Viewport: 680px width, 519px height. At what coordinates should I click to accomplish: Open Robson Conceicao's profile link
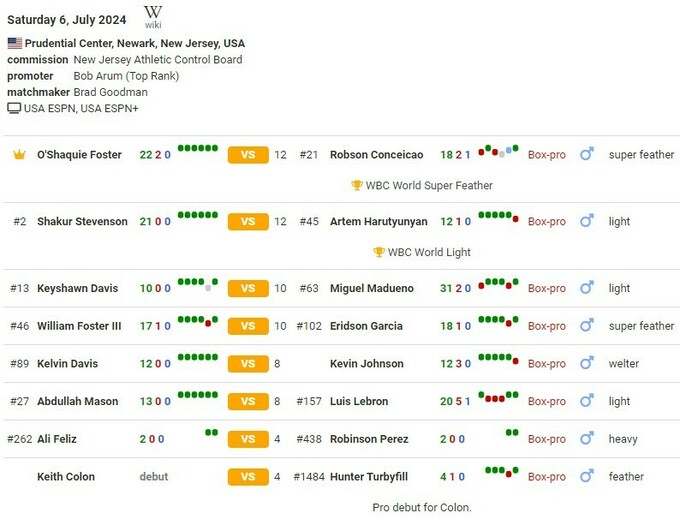coord(376,155)
